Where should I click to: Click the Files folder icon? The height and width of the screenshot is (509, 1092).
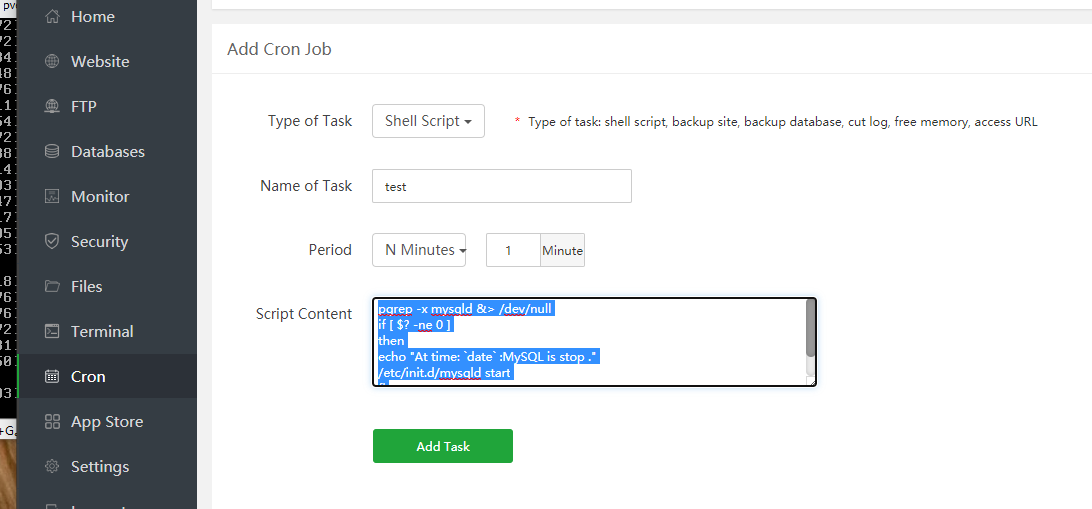coord(52,287)
